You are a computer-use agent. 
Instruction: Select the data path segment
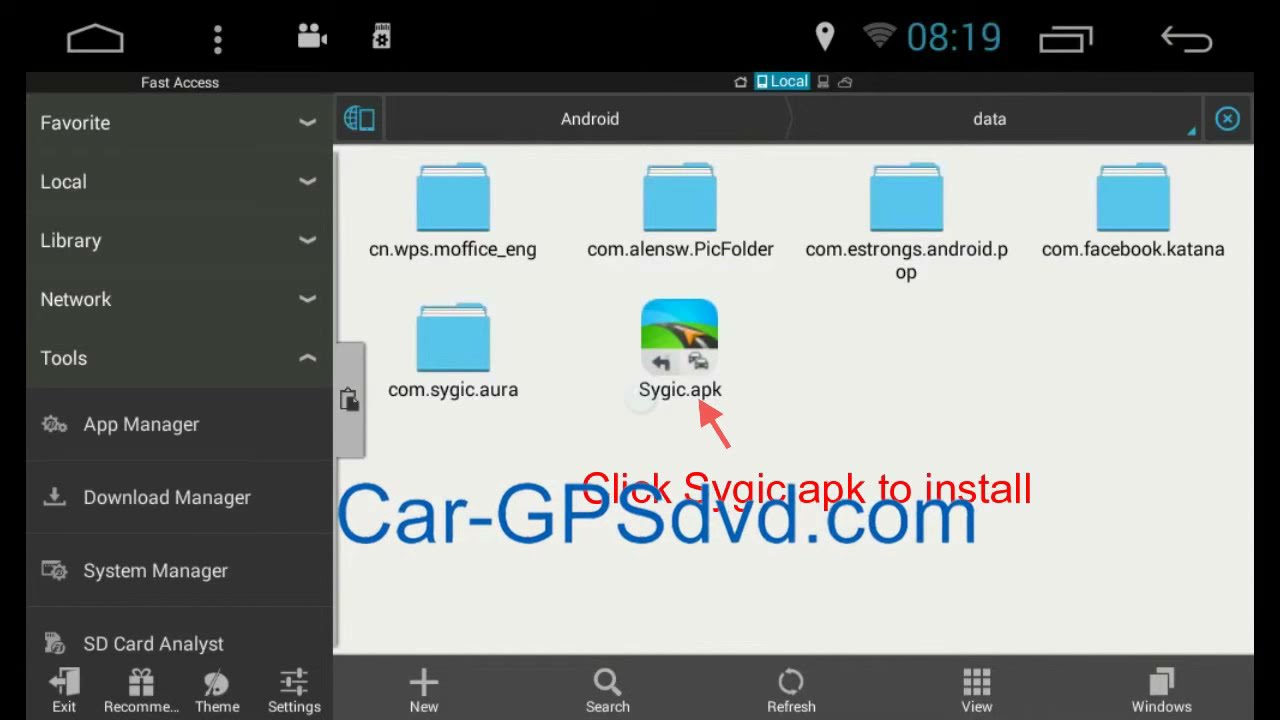coord(990,119)
